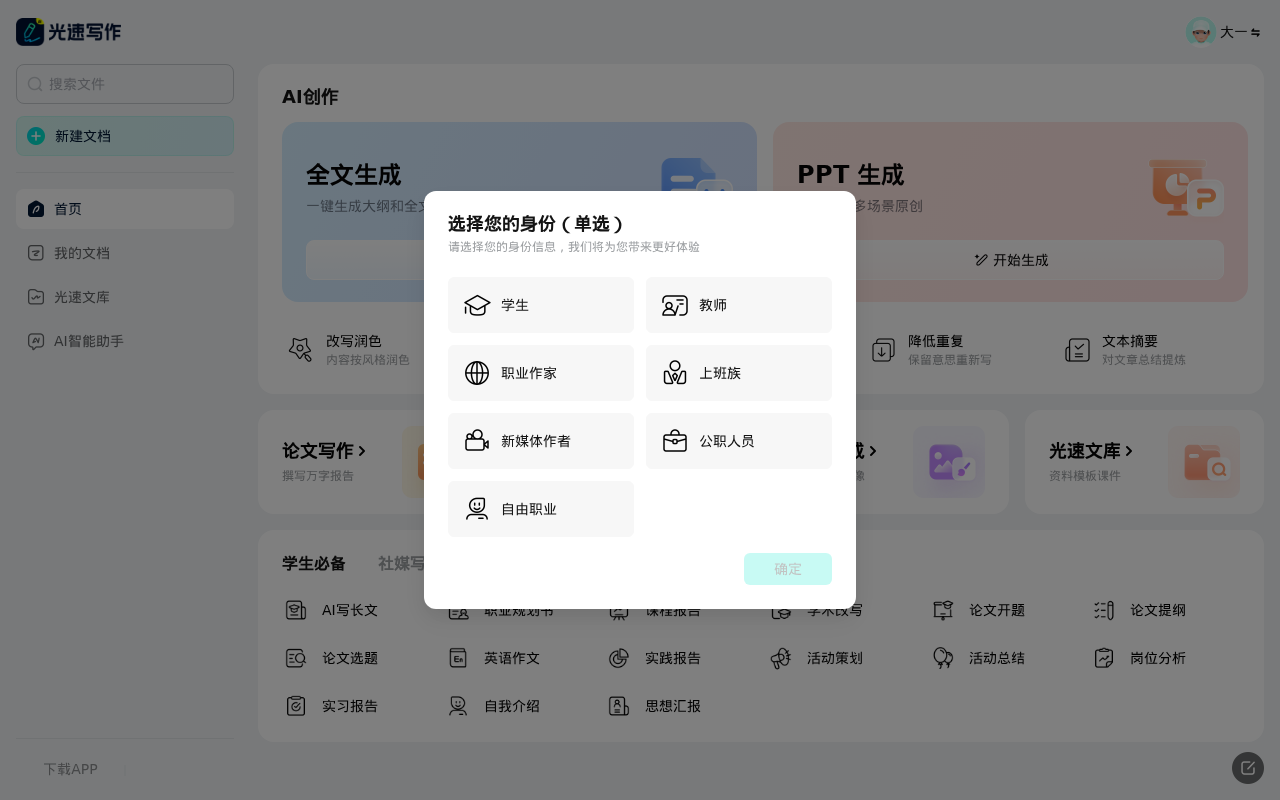Open the 实习报告 template
Screen dimensions: 1280x800
click(x=333, y=706)
